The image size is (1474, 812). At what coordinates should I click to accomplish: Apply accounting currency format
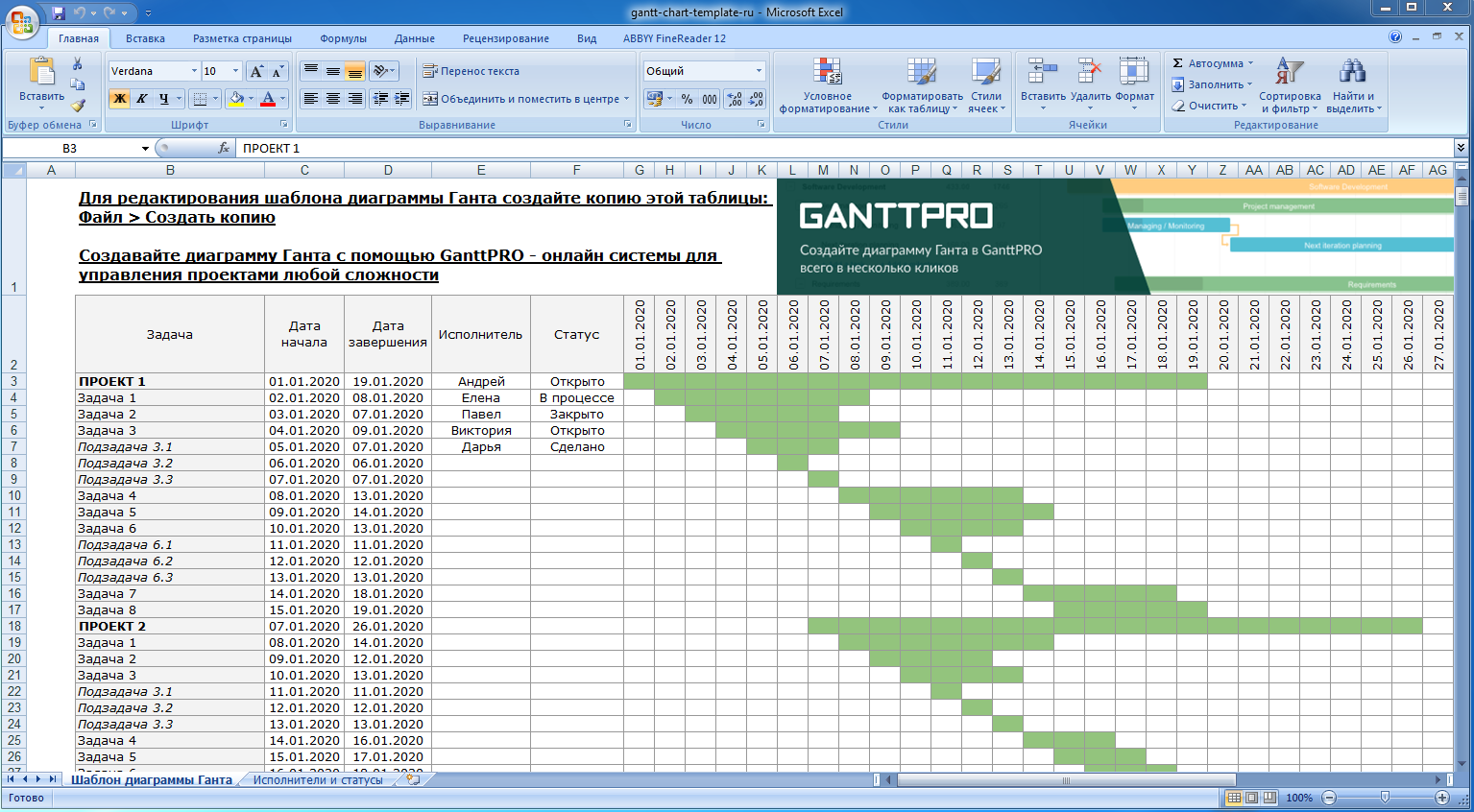point(655,98)
